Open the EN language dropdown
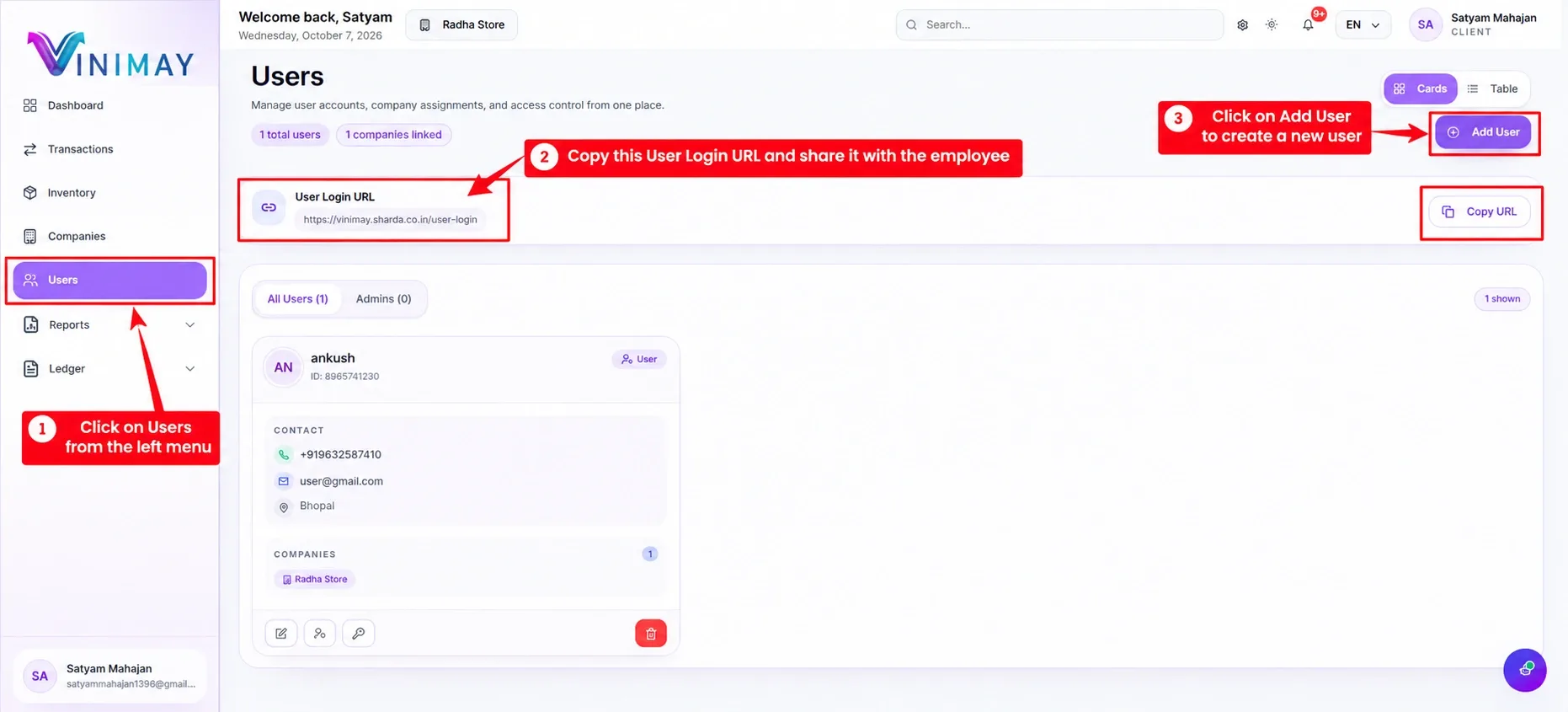Viewport: 1568px width, 712px height. pyautogui.click(x=1363, y=24)
